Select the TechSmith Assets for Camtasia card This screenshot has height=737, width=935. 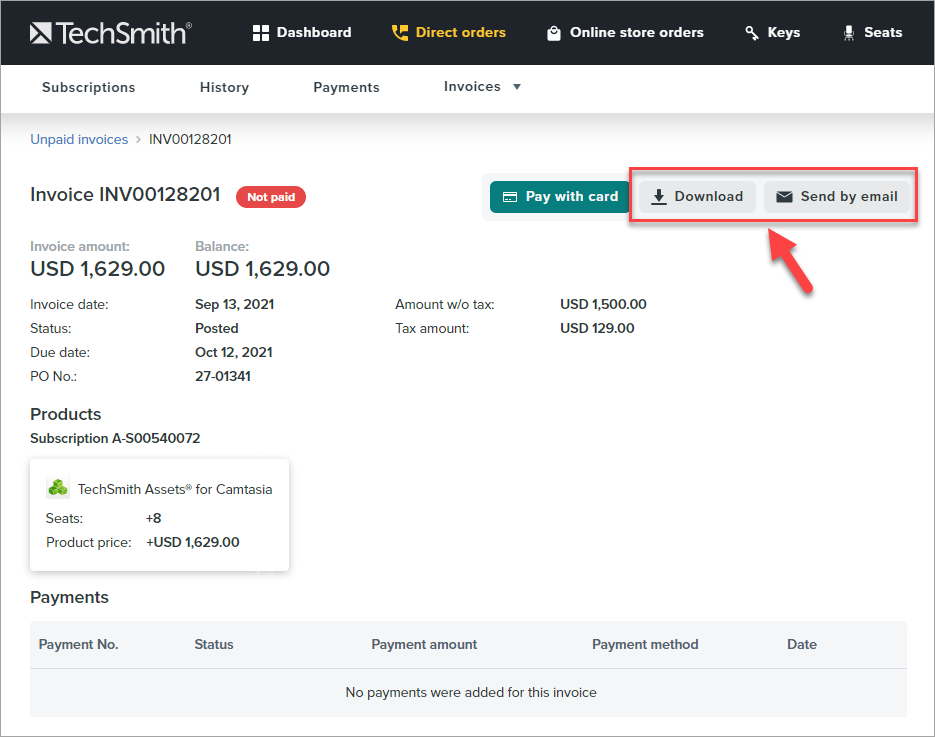(160, 515)
